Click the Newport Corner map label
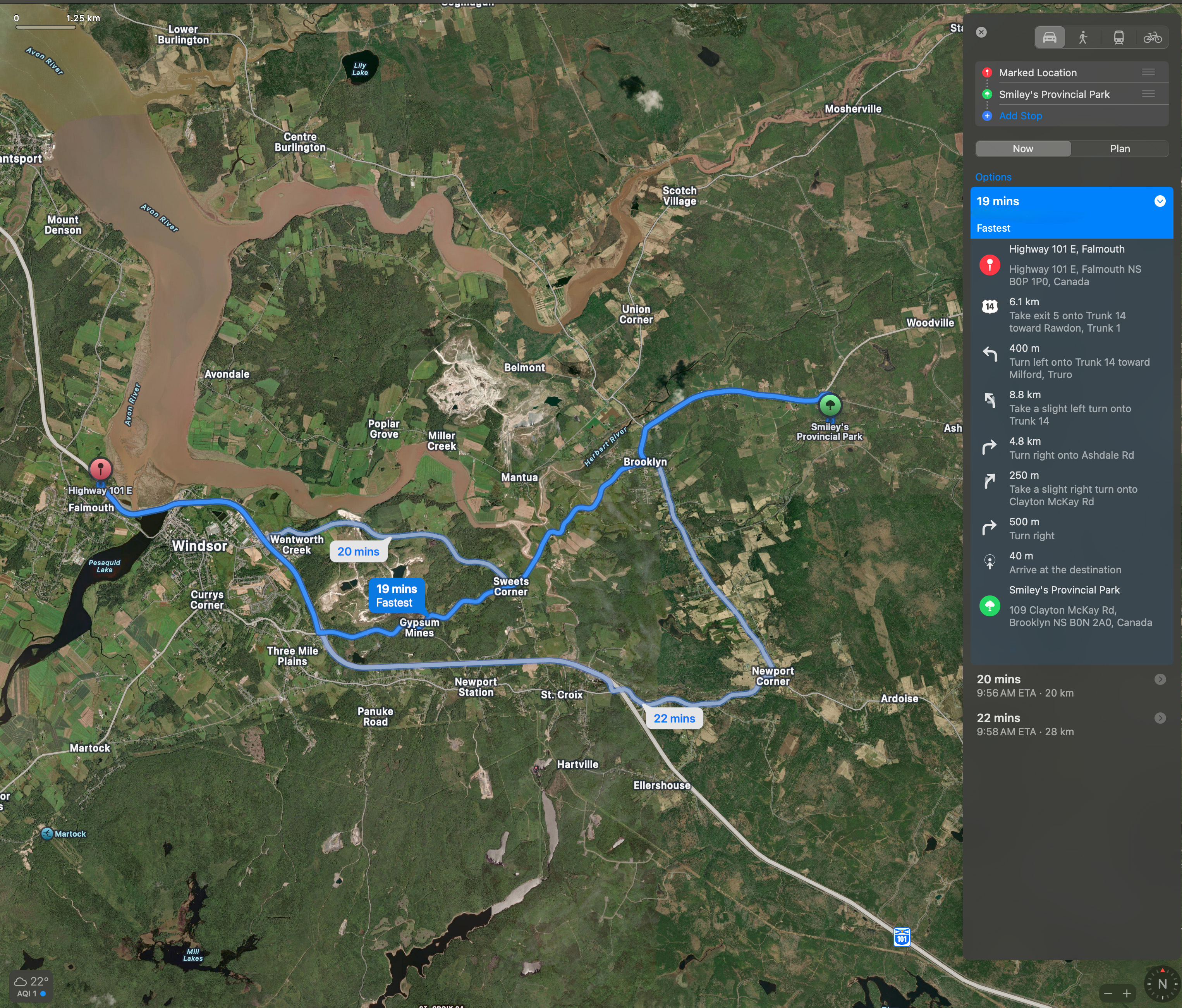 pos(772,676)
